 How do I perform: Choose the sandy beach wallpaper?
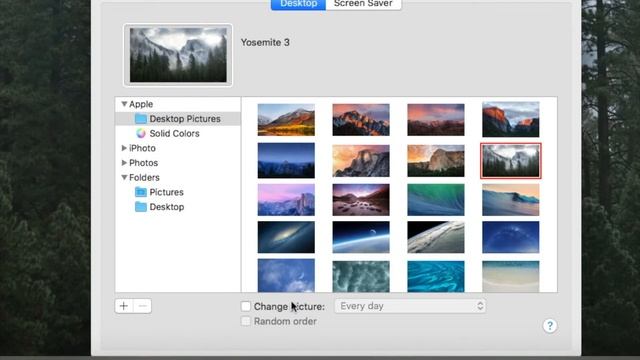pyautogui.click(x=511, y=276)
